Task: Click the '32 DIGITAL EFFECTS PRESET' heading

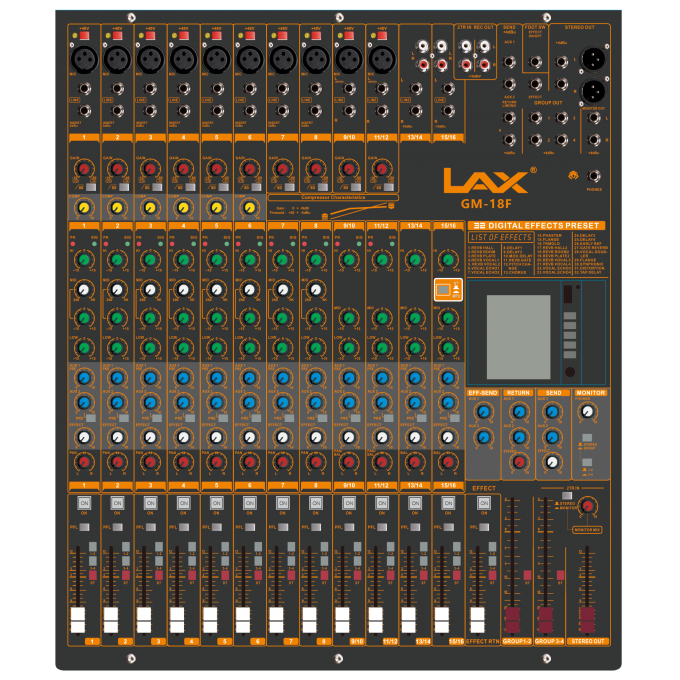Action: tap(536, 226)
